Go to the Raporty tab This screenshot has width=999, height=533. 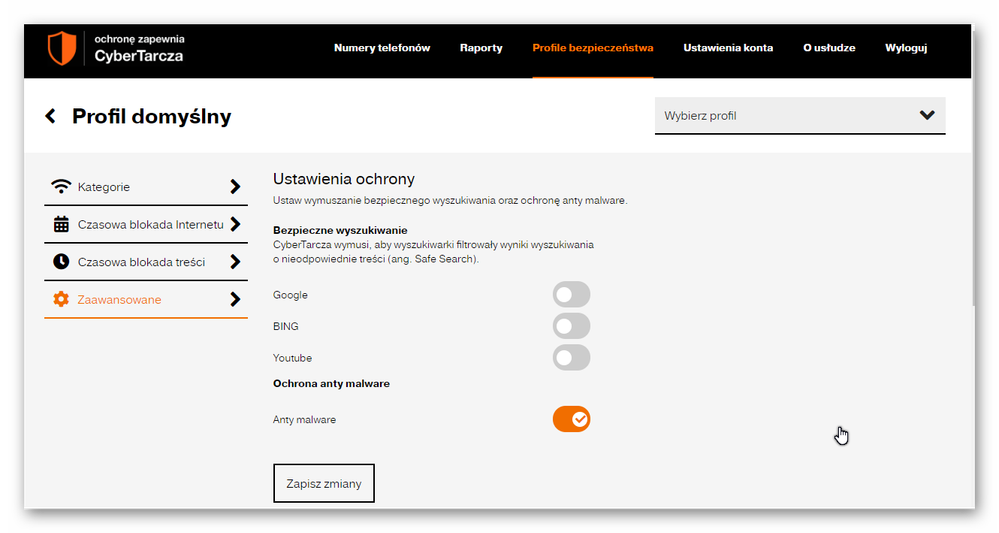click(481, 48)
